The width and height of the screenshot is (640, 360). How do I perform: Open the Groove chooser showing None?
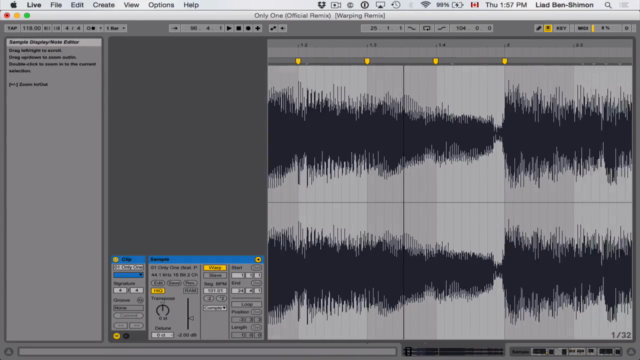coord(128,308)
